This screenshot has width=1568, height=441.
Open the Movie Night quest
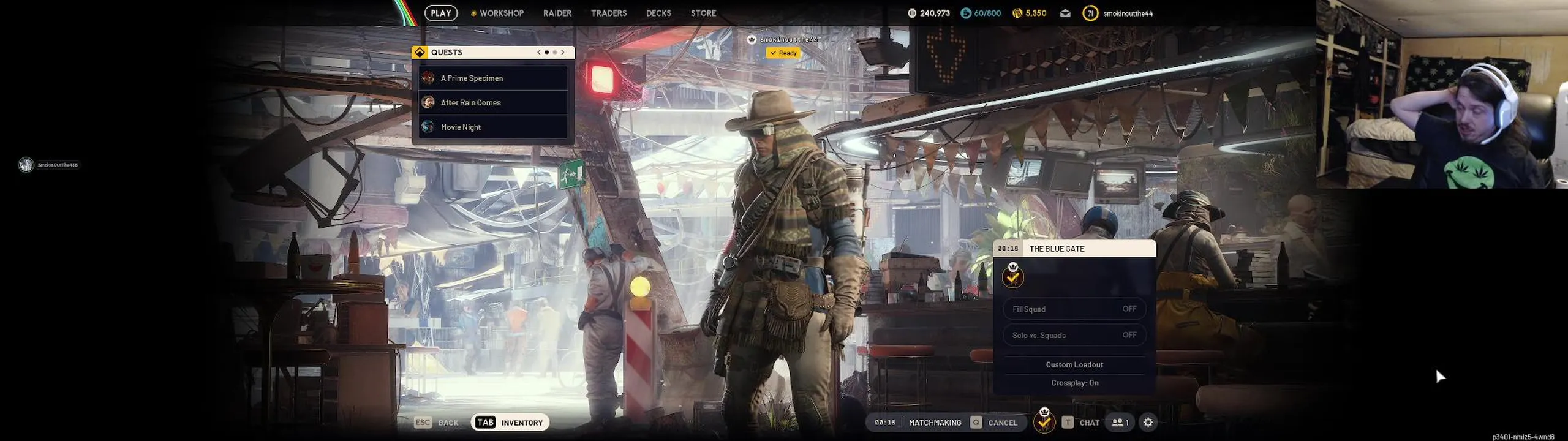493,127
